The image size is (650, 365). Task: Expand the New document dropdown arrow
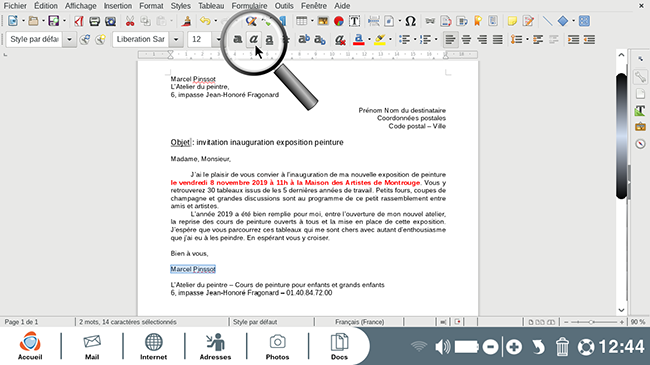click(23, 21)
